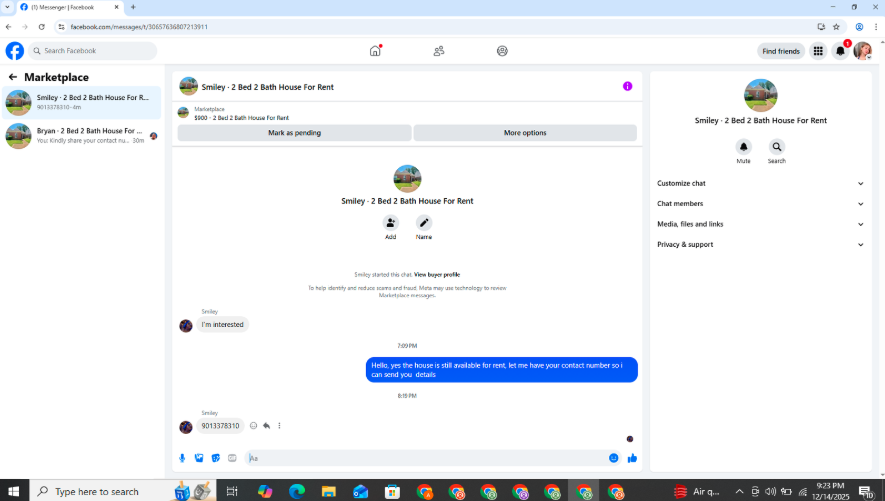Screen dimensions: 885x501
Task: Open the View buyer profile link
Action: (x=437, y=275)
